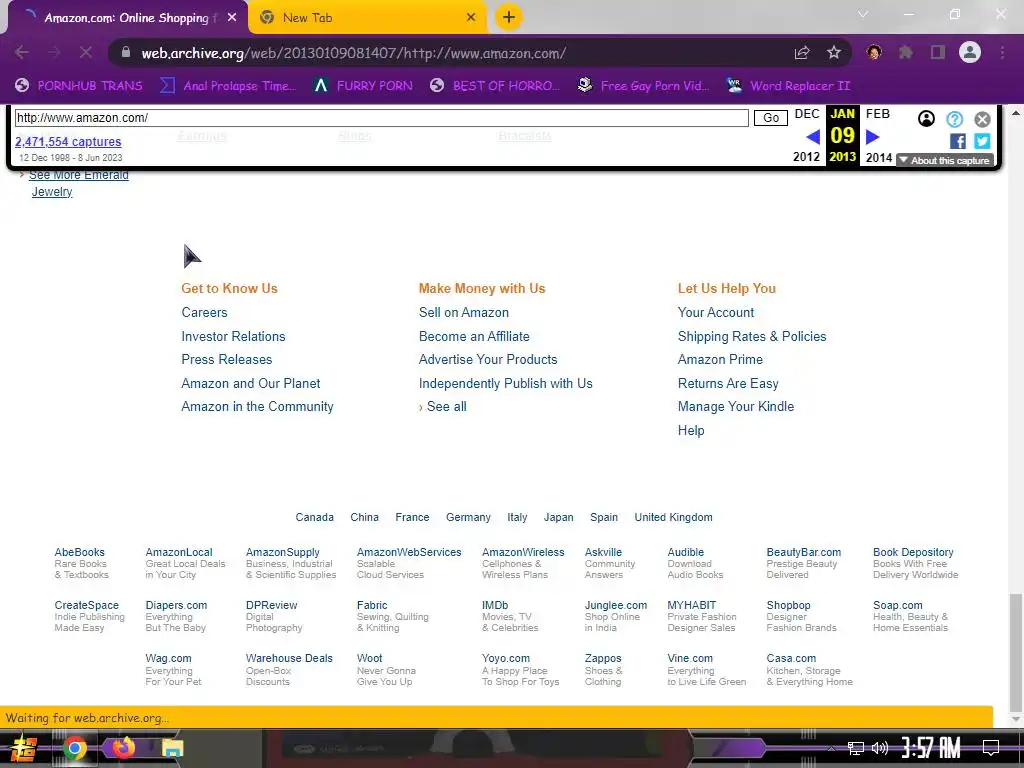Open the Chrome profile avatar

[970, 52]
